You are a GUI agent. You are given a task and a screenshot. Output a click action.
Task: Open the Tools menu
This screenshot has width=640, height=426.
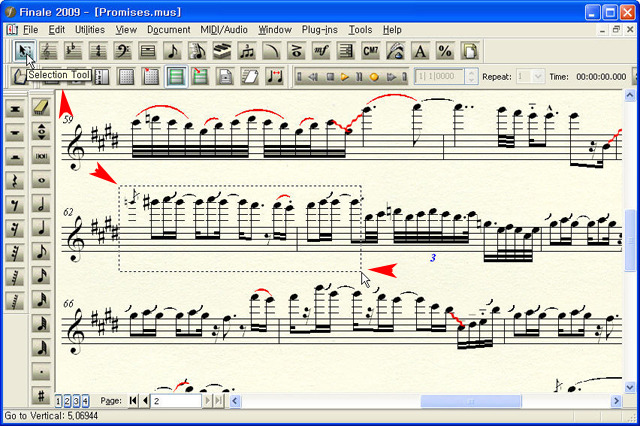tap(360, 30)
